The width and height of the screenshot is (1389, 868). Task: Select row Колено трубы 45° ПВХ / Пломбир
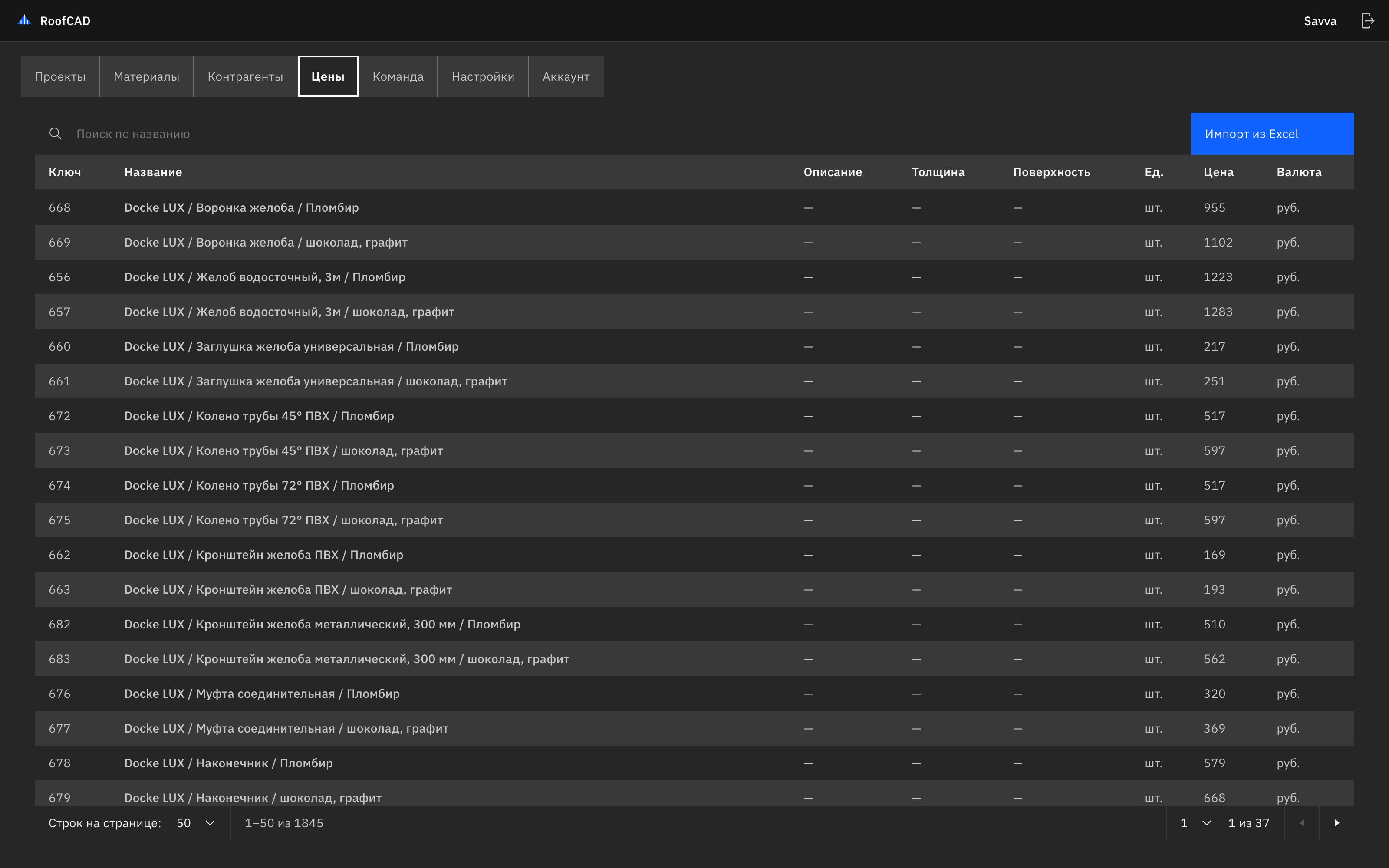click(694, 416)
